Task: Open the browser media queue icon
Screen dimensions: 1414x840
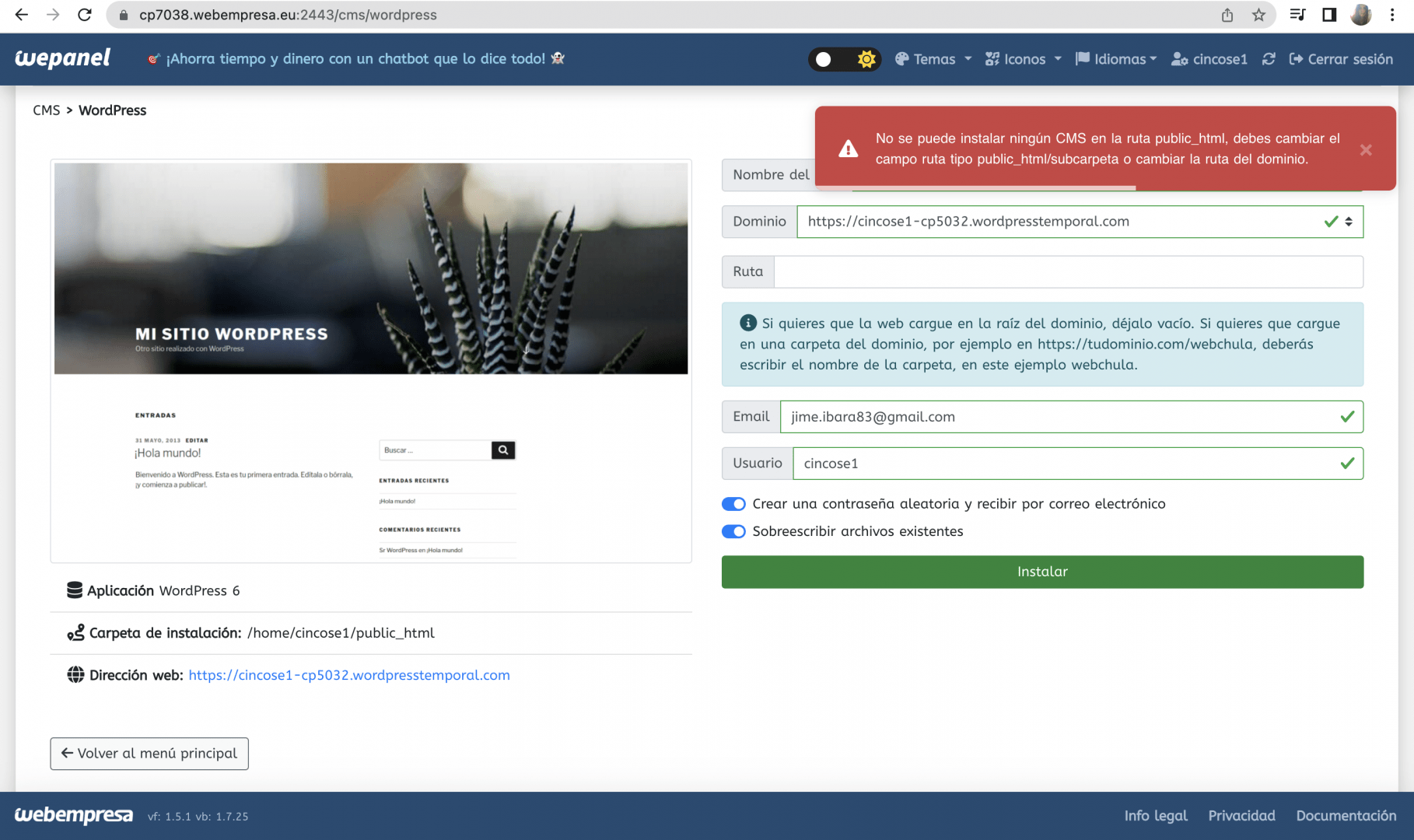Action: (1297, 15)
